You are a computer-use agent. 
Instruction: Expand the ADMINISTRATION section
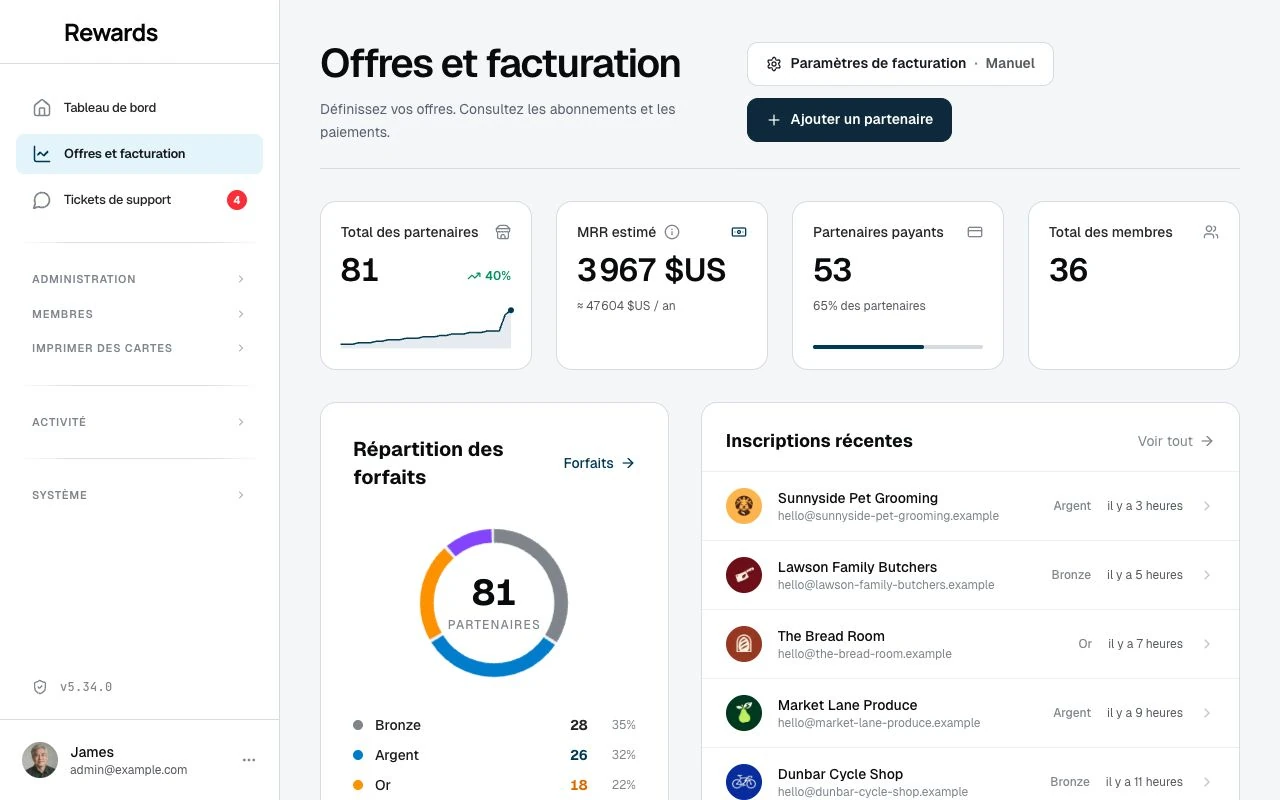(x=139, y=279)
